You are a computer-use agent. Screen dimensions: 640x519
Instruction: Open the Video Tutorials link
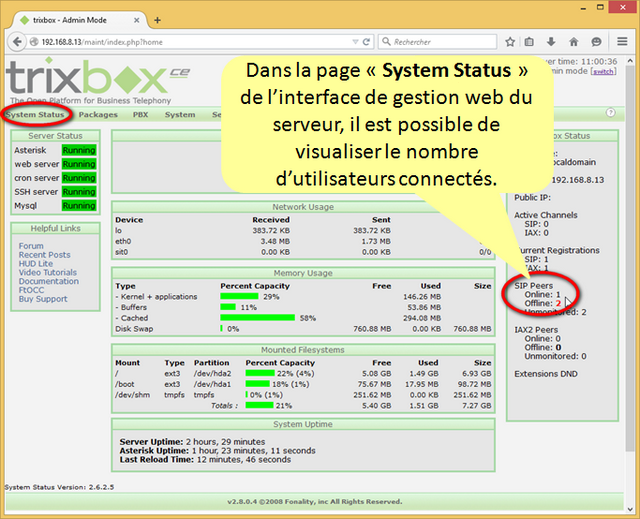click(x=48, y=273)
